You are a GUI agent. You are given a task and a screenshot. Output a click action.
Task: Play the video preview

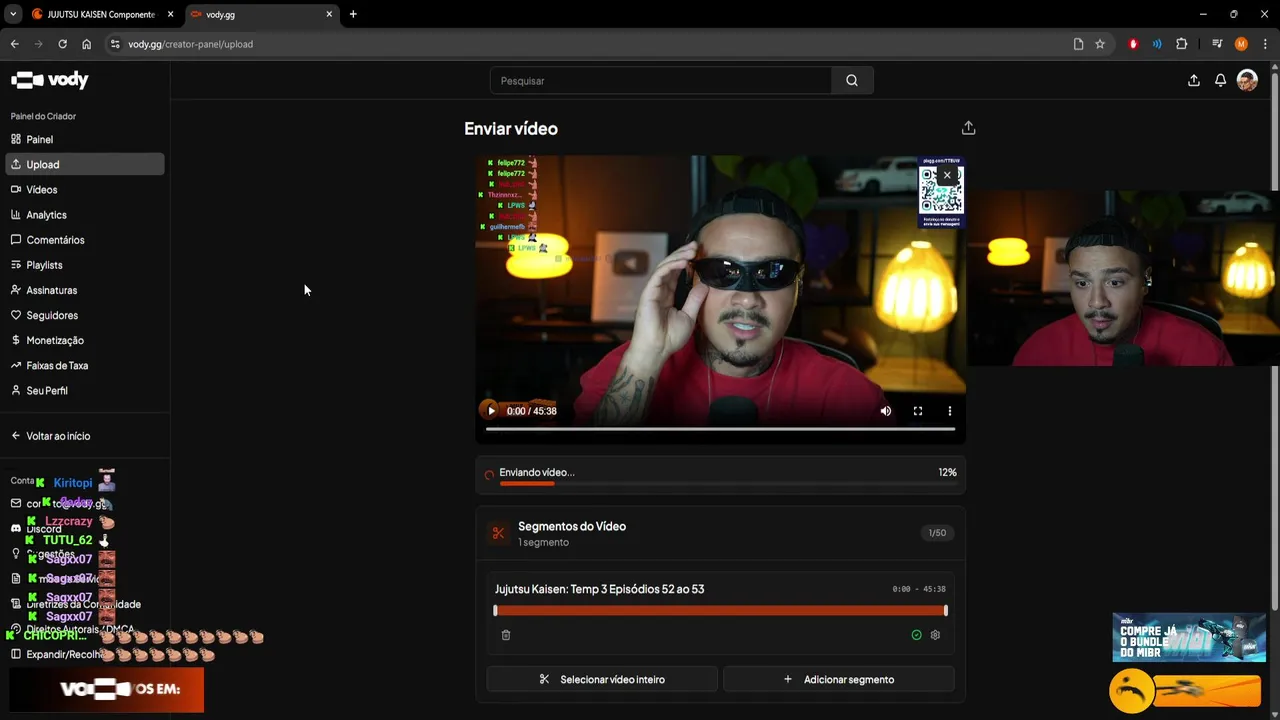[x=490, y=411]
